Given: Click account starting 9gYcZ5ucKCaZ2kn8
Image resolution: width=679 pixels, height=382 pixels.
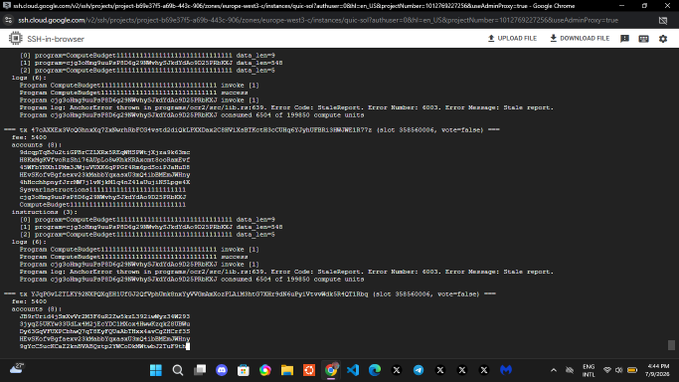Looking at the screenshot, I should [x=103, y=346].
